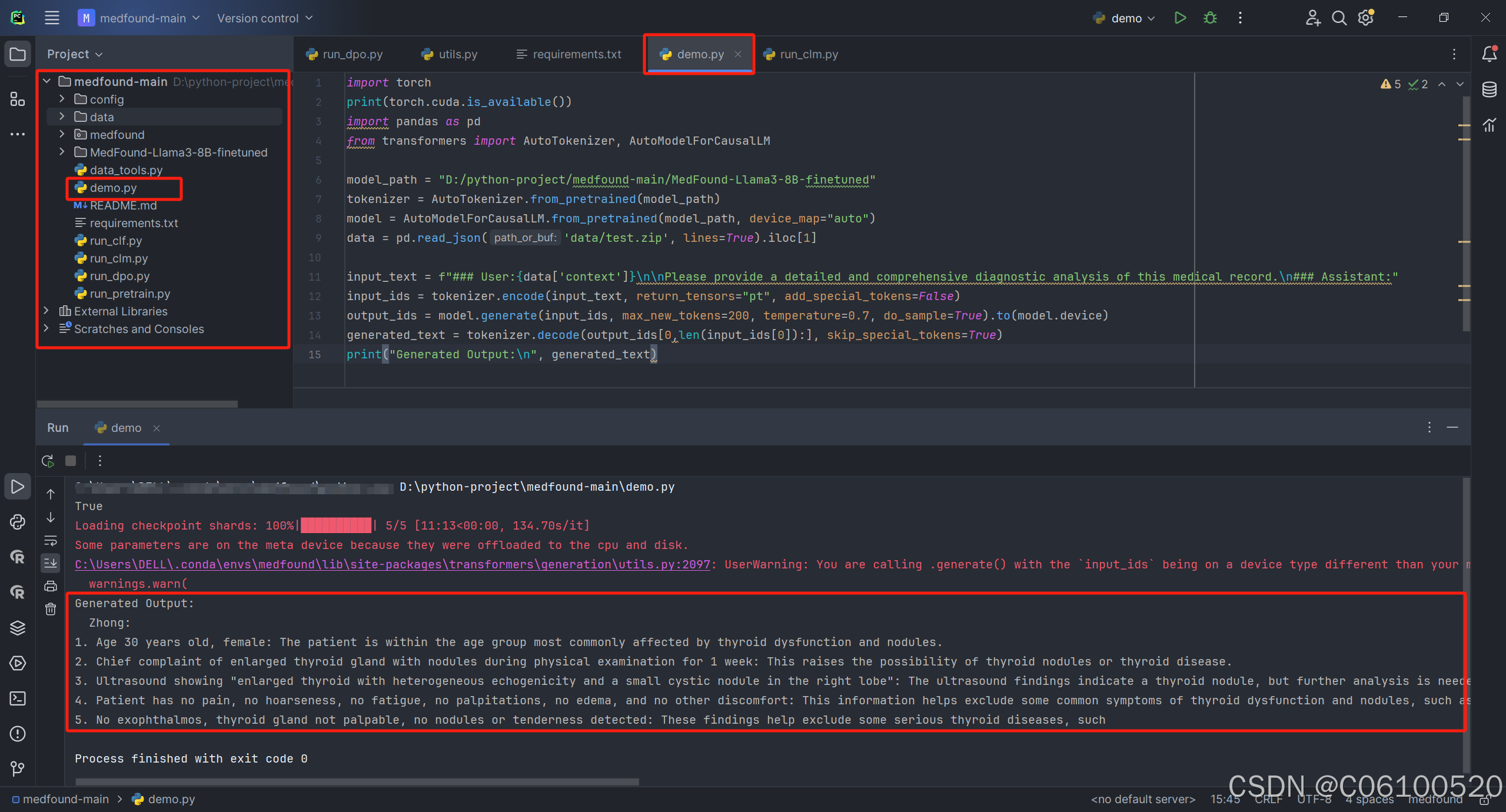Click the green Run demo button
The image size is (1506, 812).
1179,18
